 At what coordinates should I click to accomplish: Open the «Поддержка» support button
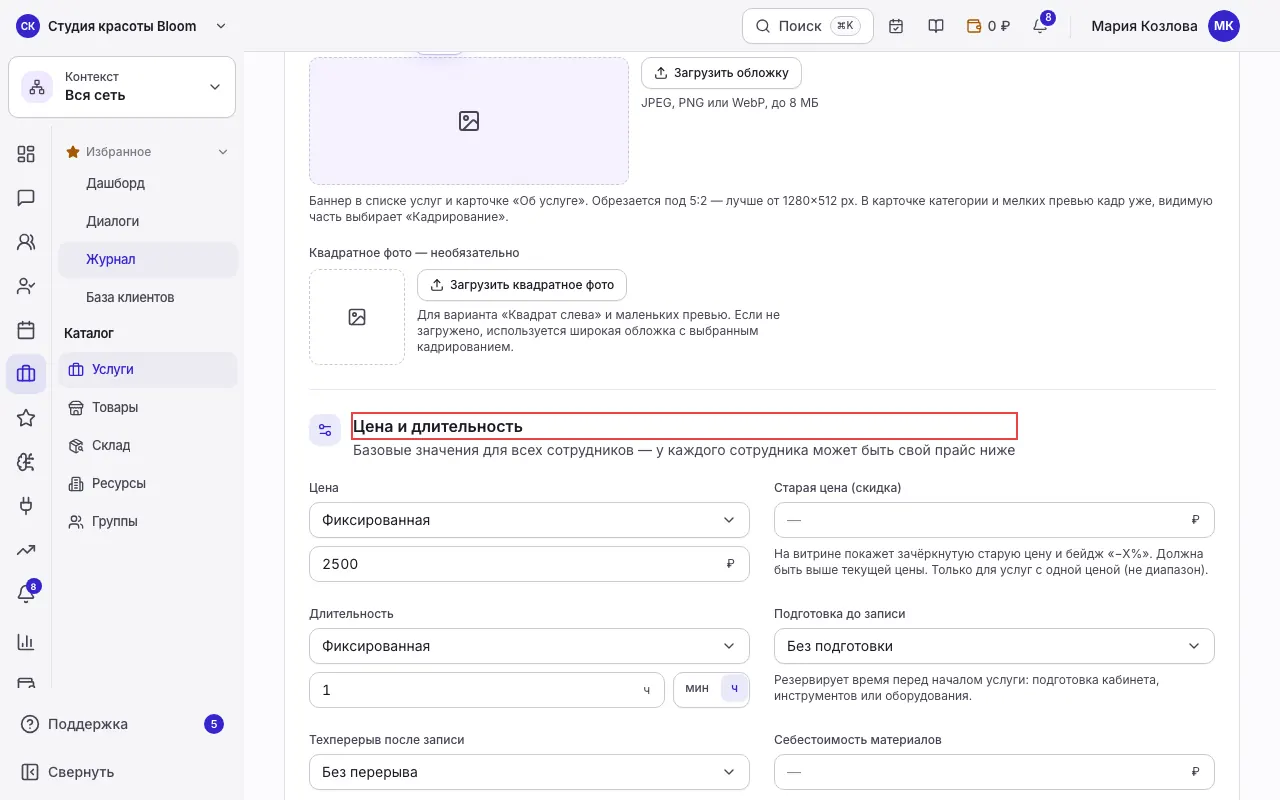click(x=122, y=724)
